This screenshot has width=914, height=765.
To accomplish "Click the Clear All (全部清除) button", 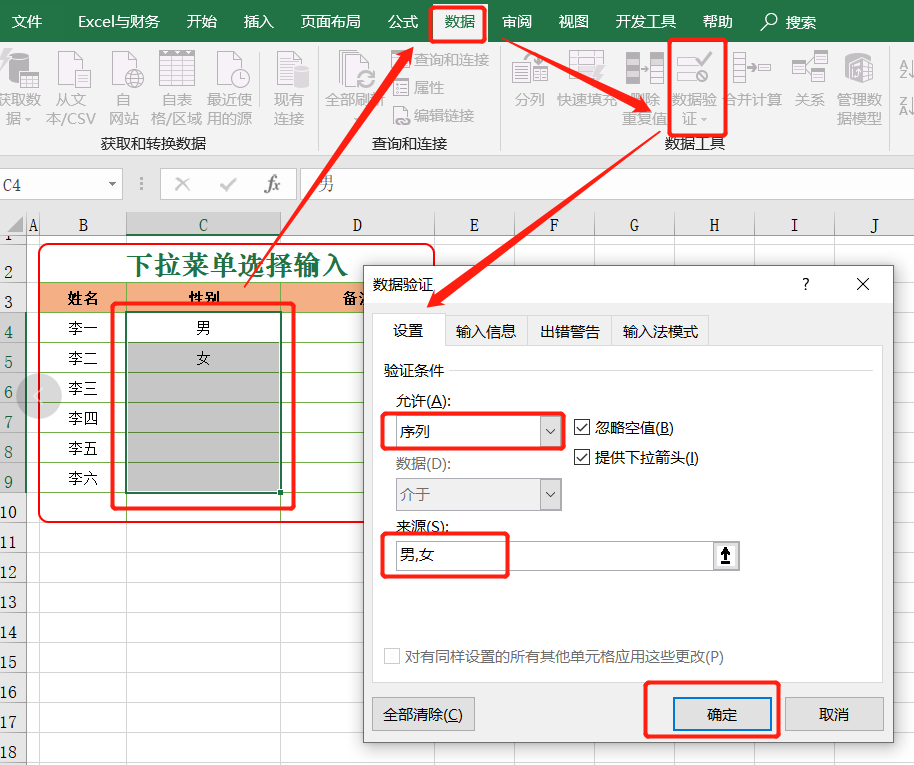I will coord(423,714).
